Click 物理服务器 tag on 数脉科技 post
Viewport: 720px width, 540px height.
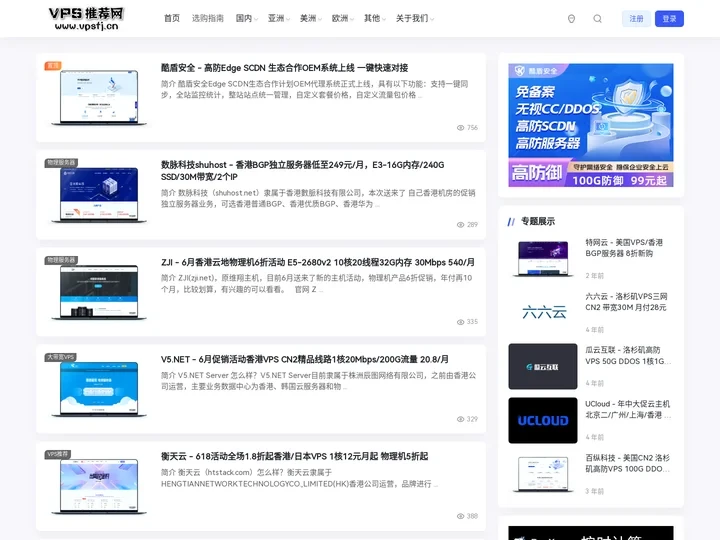click(x=61, y=163)
